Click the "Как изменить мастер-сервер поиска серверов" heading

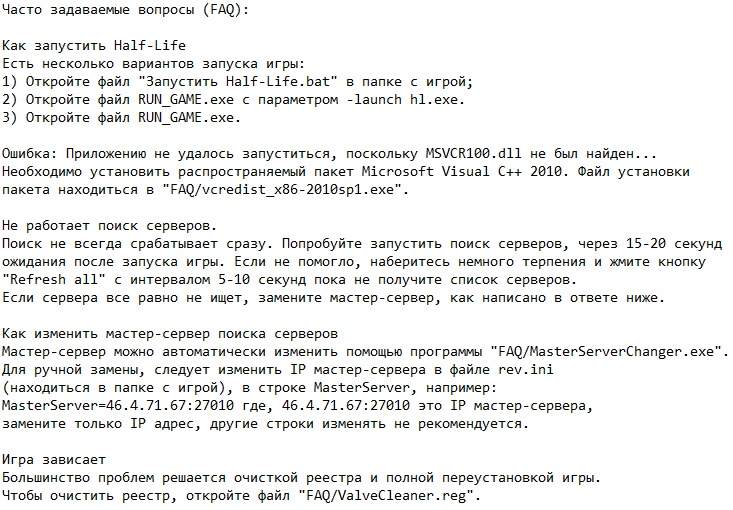tap(170, 334)
